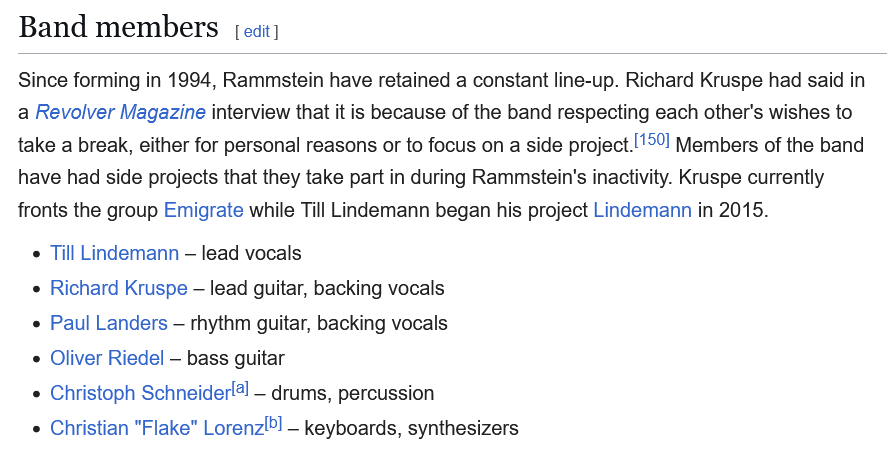Click the text "drums, percussion"
The height and width of the screenshot is (457, 887).
pos(352,393)
